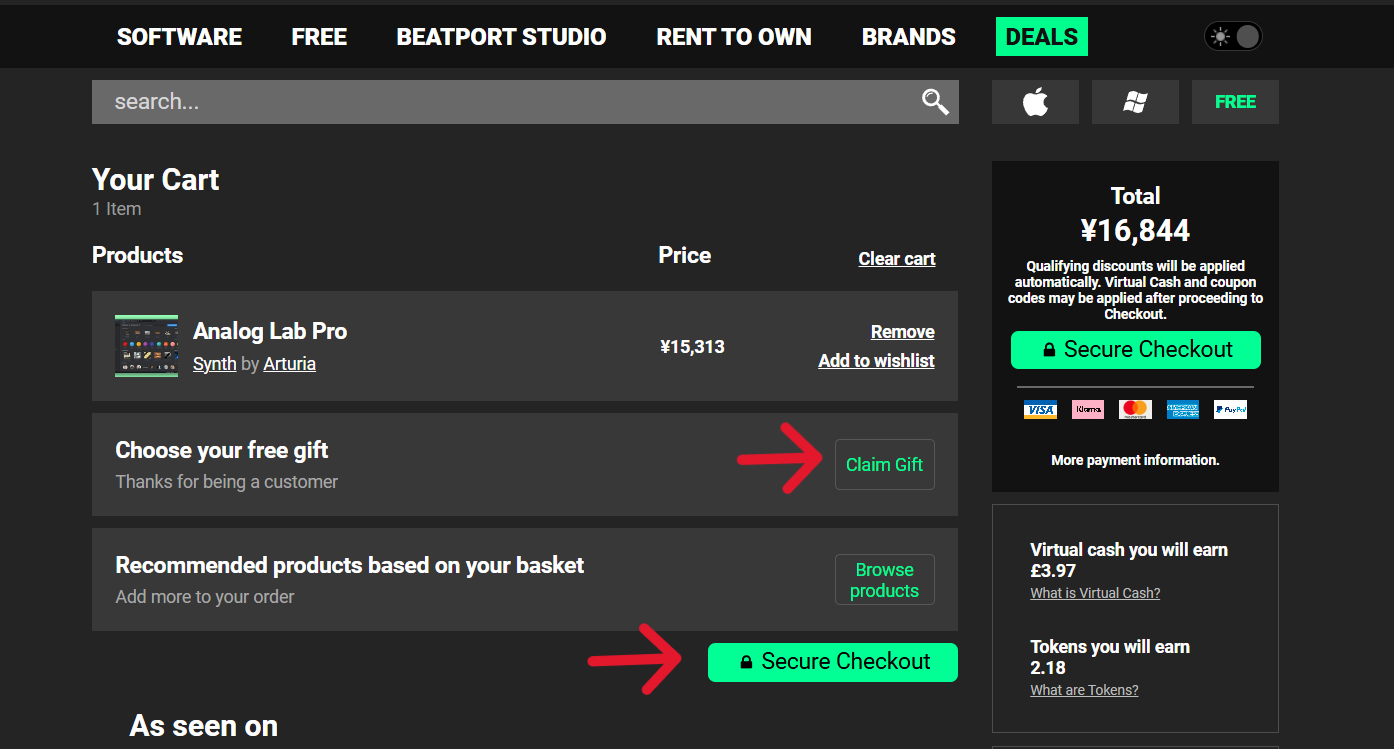This screenshot has height=749, width=1394.
Task: Click the Klarna payment icon
Action: coord(1088,409)
